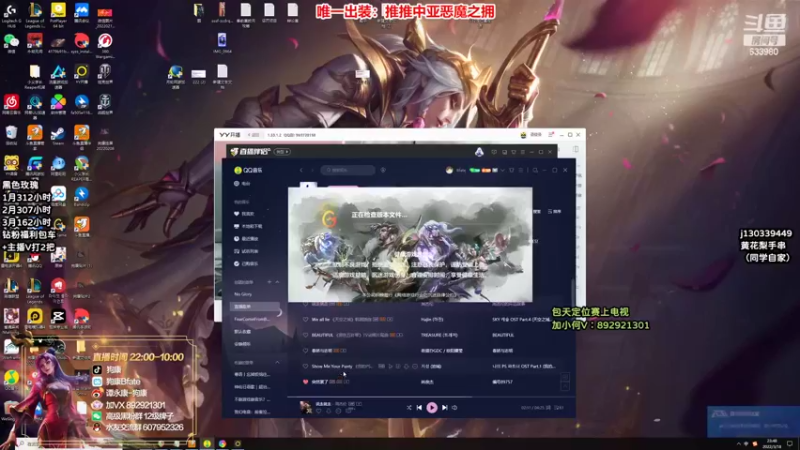The width and height of the screenshot is (800, 450).
Task: Click the QQ Music icon in the taskbar
Action: [207, 443]
